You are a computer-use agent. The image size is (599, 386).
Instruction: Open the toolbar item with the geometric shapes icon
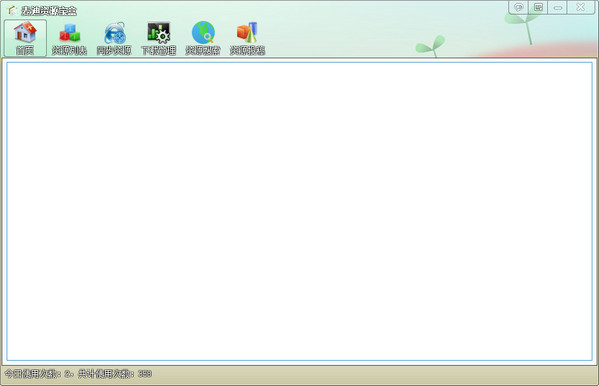(247, 38)
